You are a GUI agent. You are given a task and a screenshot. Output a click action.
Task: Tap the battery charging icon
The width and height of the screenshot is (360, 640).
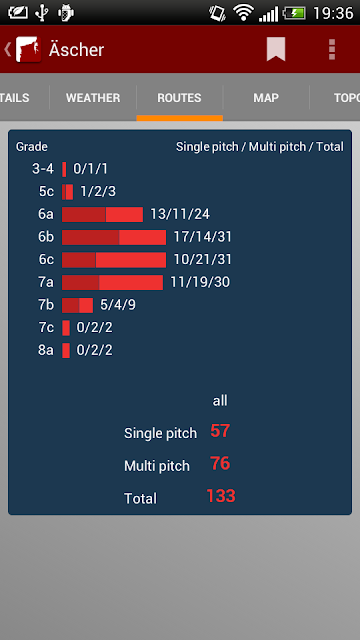pos(295,13)
